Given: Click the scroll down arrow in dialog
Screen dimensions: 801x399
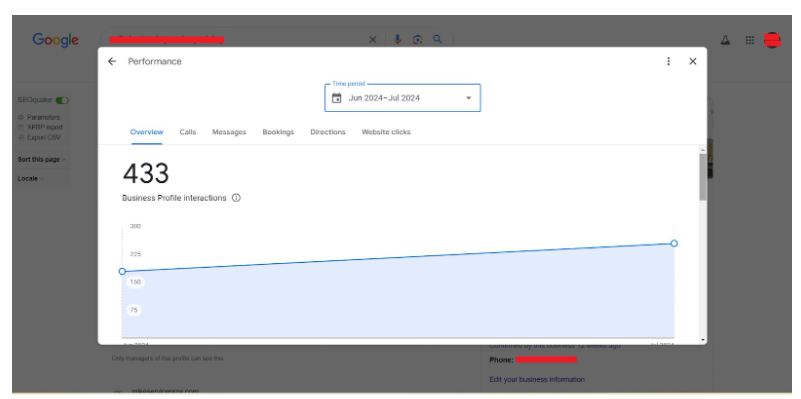Looking at the screenshot, I should pyautogui.click(x=703, y=340).
